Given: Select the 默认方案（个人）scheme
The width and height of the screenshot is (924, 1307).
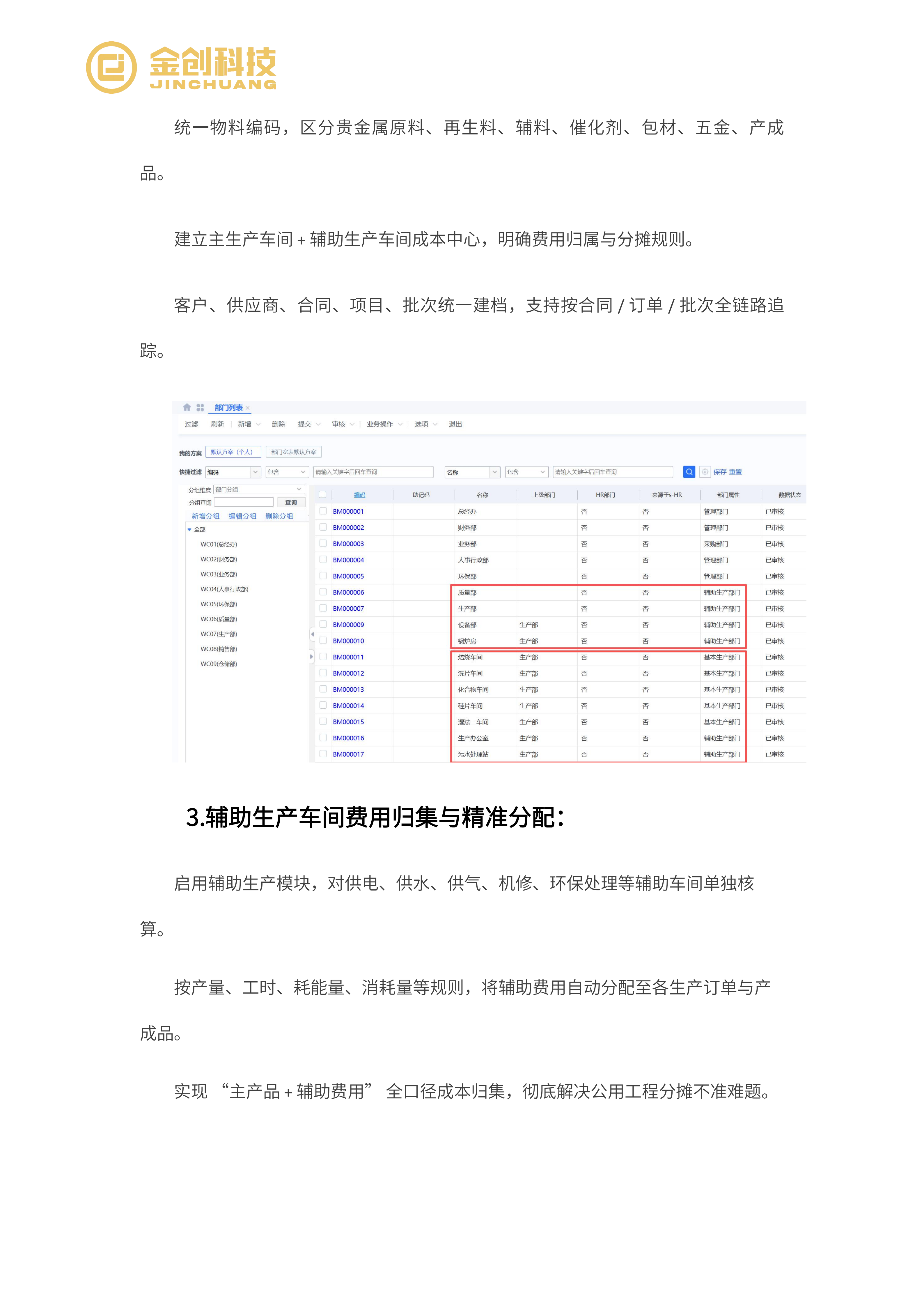Looking at the screenshot, I should point(233,452).
